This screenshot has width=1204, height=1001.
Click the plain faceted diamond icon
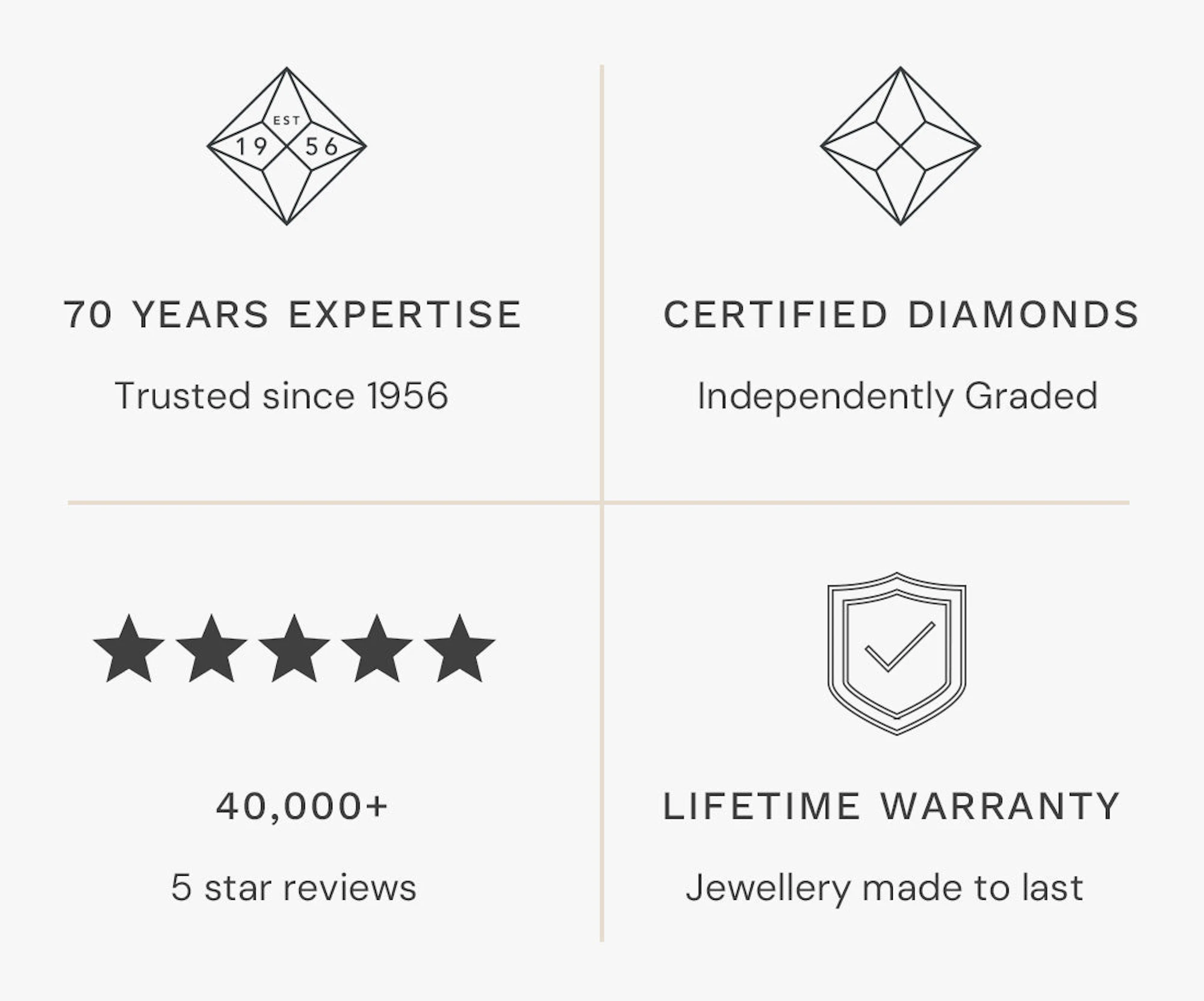tap(900, 146)
